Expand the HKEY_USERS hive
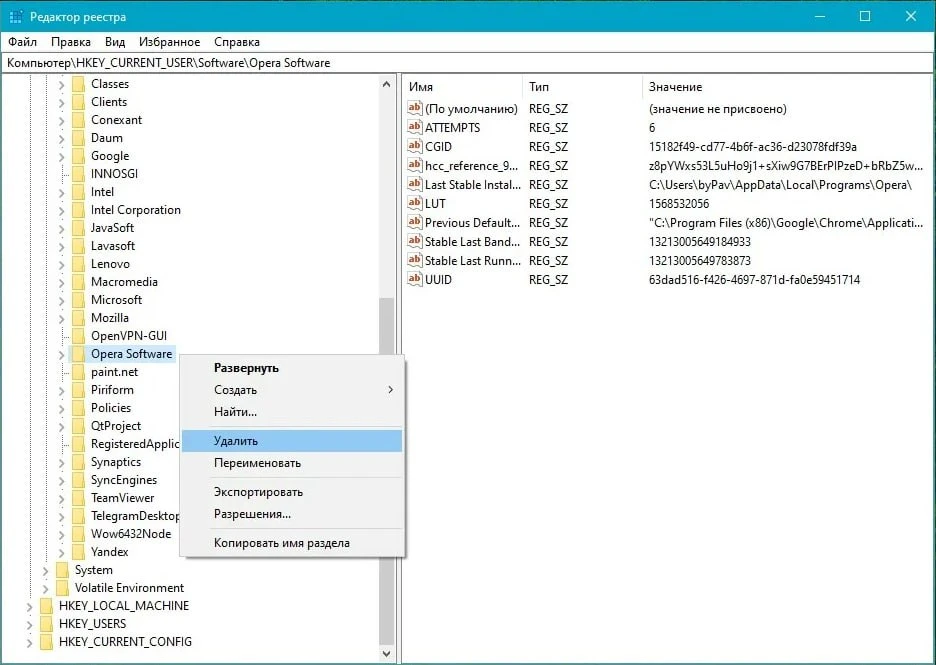Image resolution: width=936 pixels, height=665 pixels. [29, 625]
